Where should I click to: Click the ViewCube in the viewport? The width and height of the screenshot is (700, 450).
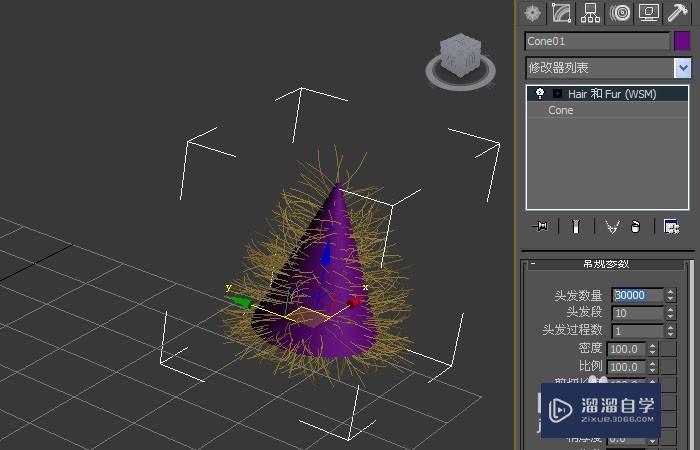tap(461, 56)
